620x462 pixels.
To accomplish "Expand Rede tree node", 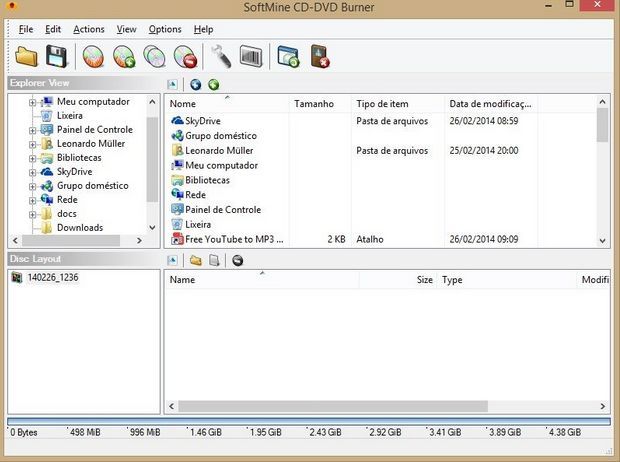I will pos(32,201).
